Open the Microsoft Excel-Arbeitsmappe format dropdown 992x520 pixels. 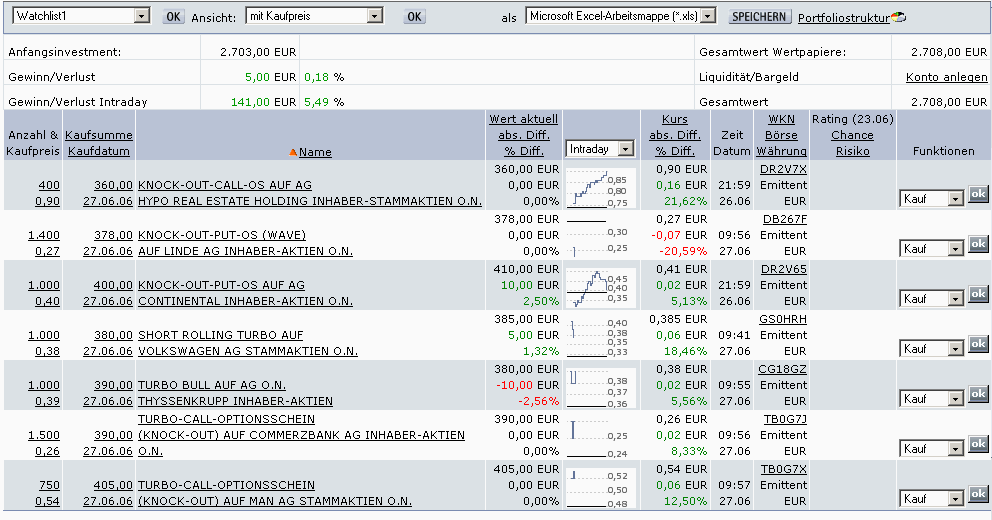tap(709, 17)
